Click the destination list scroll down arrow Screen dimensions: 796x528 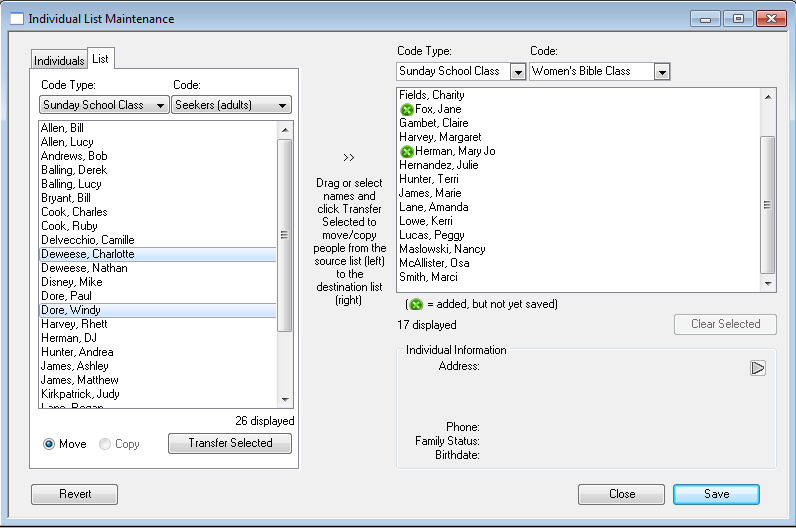(768, 284)
